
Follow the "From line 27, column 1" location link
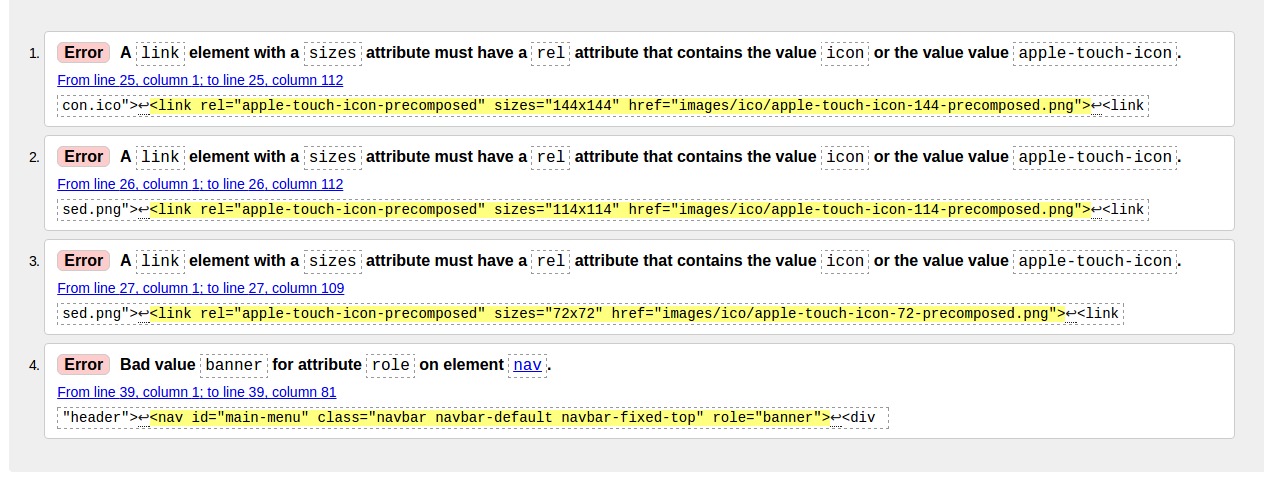[x=200, y=288]
